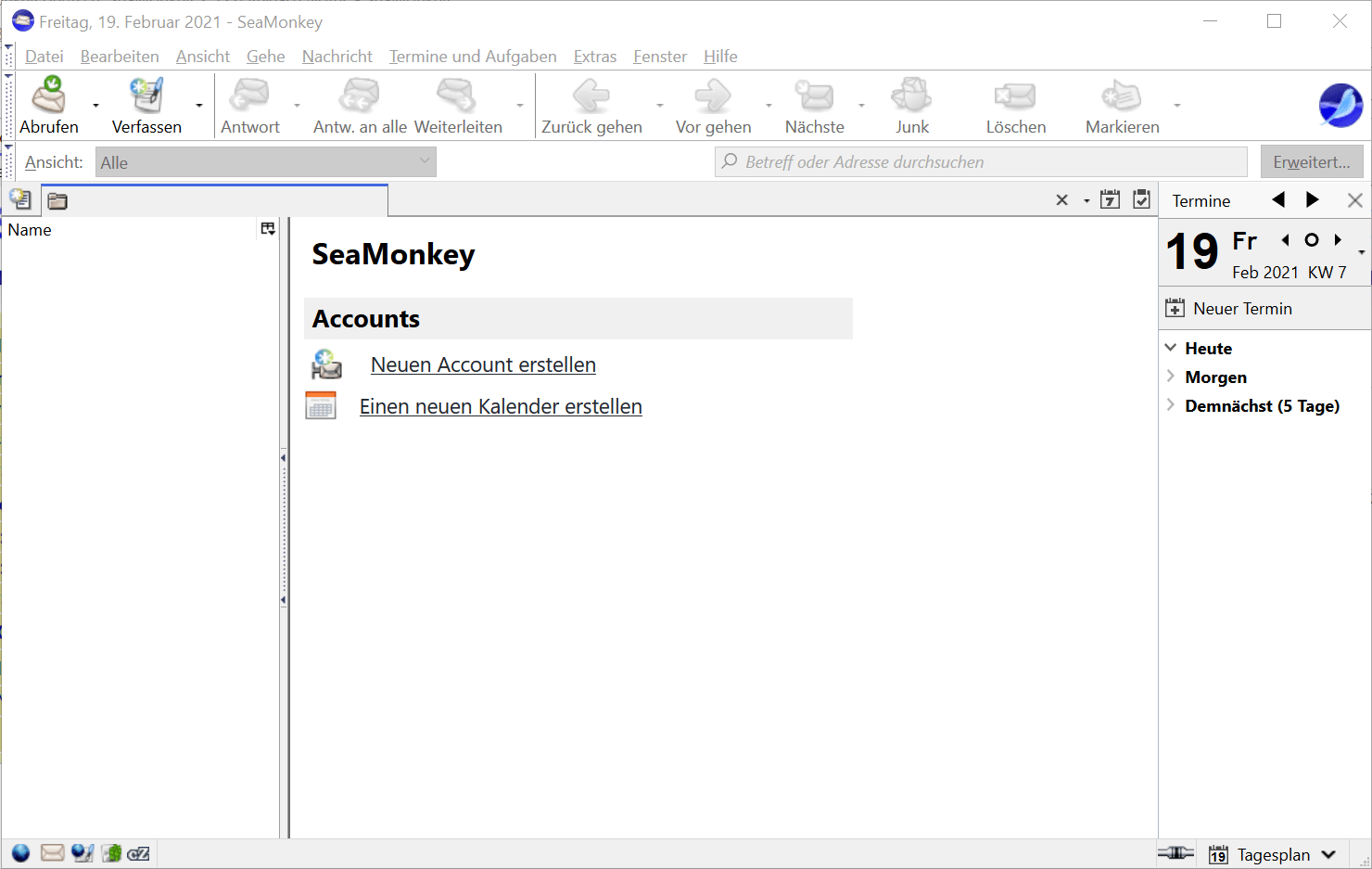Viewport: 1372px width, 869px height.
Task: Open the Fenster menu
Action: pos(660,57)
